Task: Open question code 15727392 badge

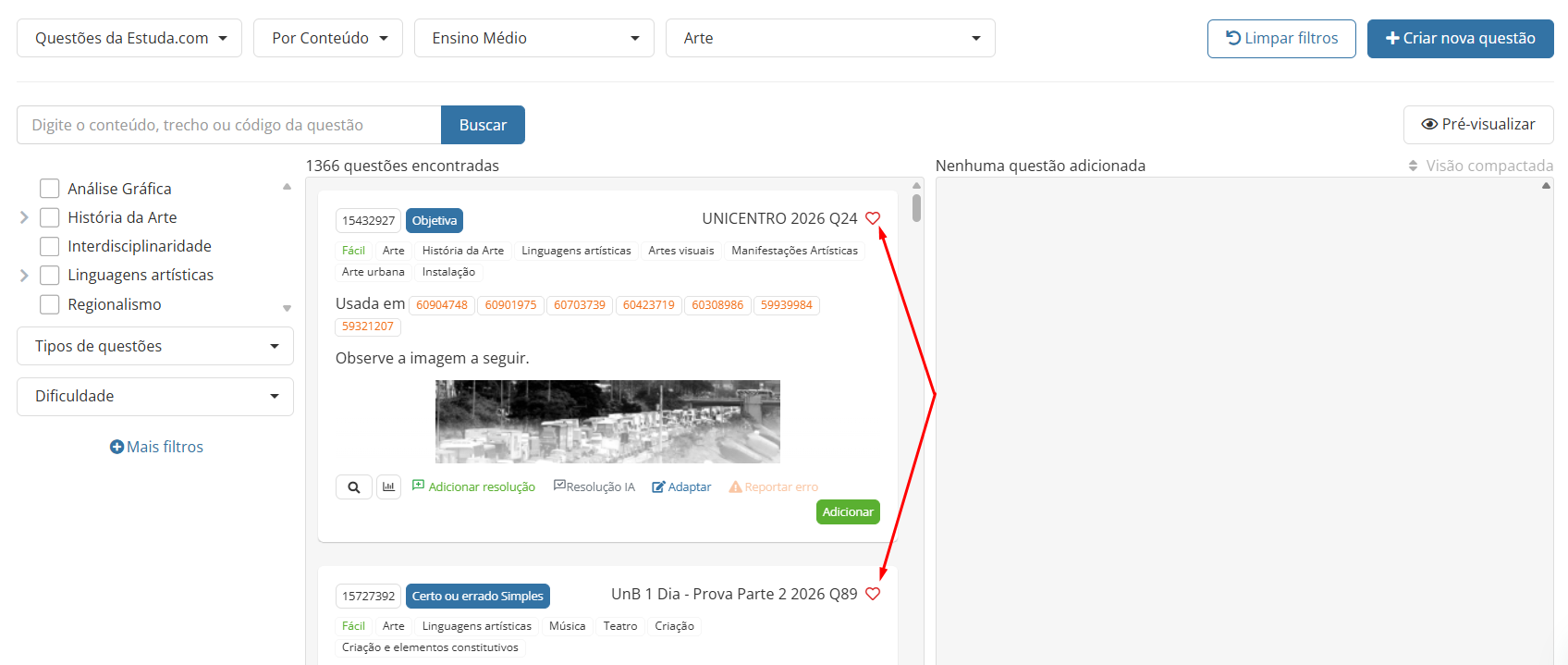Action: pos(368,596)
